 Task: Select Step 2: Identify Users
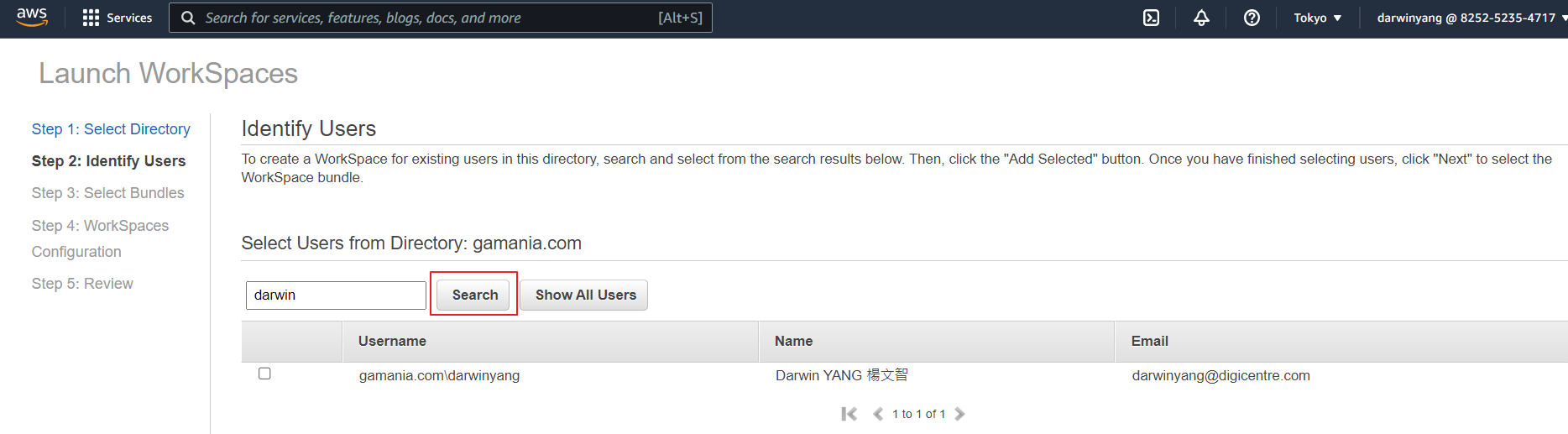tap(108, 161)
